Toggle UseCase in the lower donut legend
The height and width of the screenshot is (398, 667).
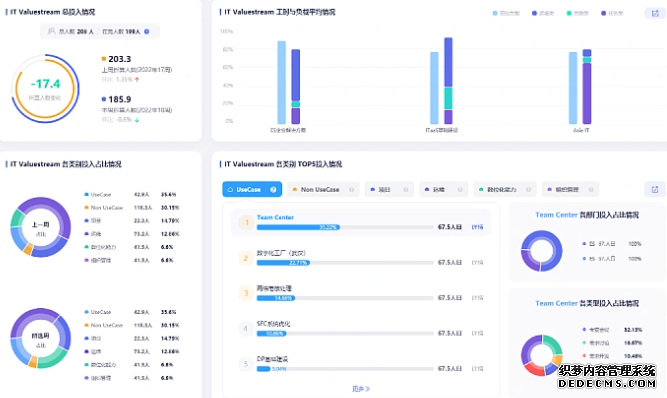tap(98, 312)
